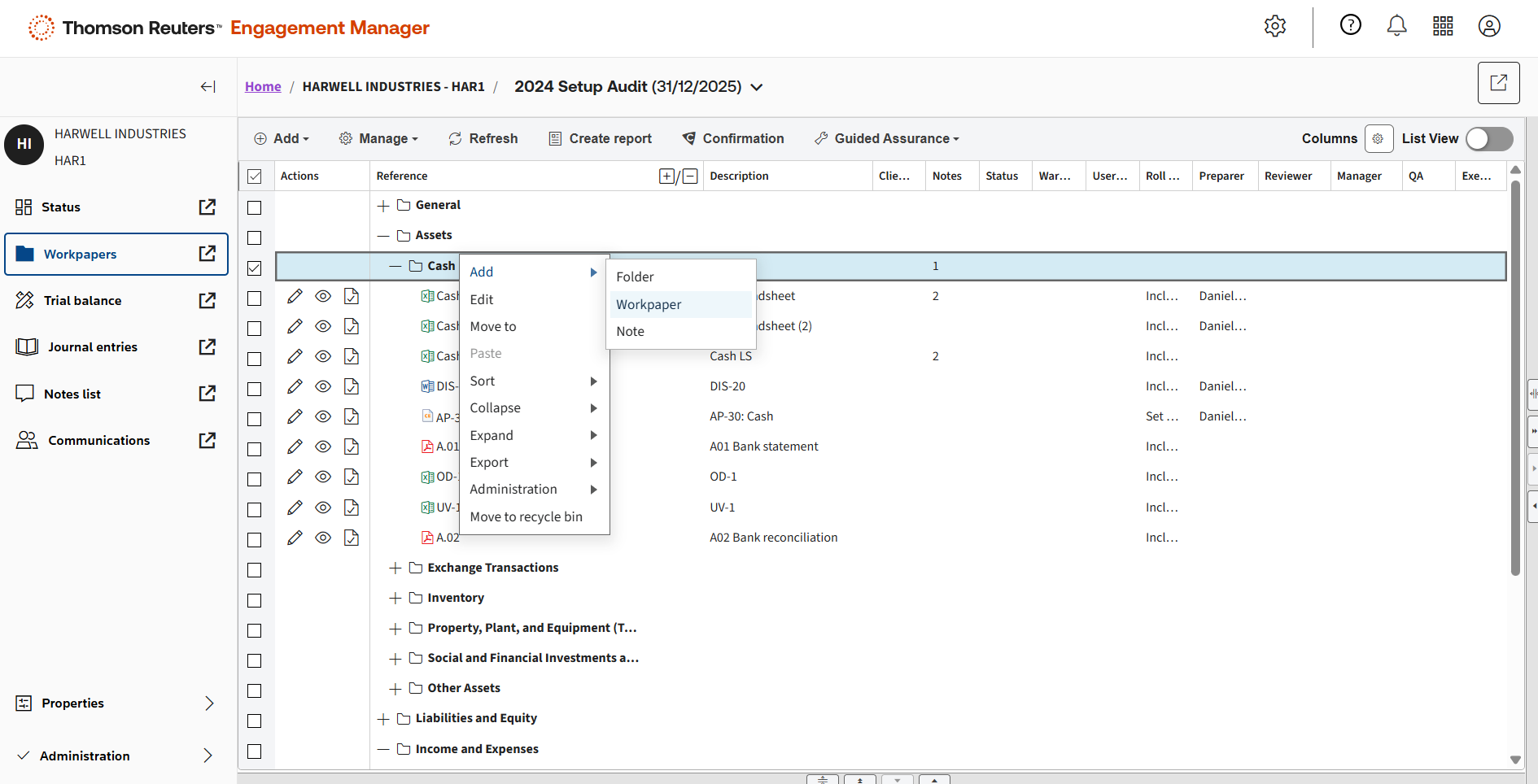Collapse the left sidebar with arrow icon

(208, 87)
